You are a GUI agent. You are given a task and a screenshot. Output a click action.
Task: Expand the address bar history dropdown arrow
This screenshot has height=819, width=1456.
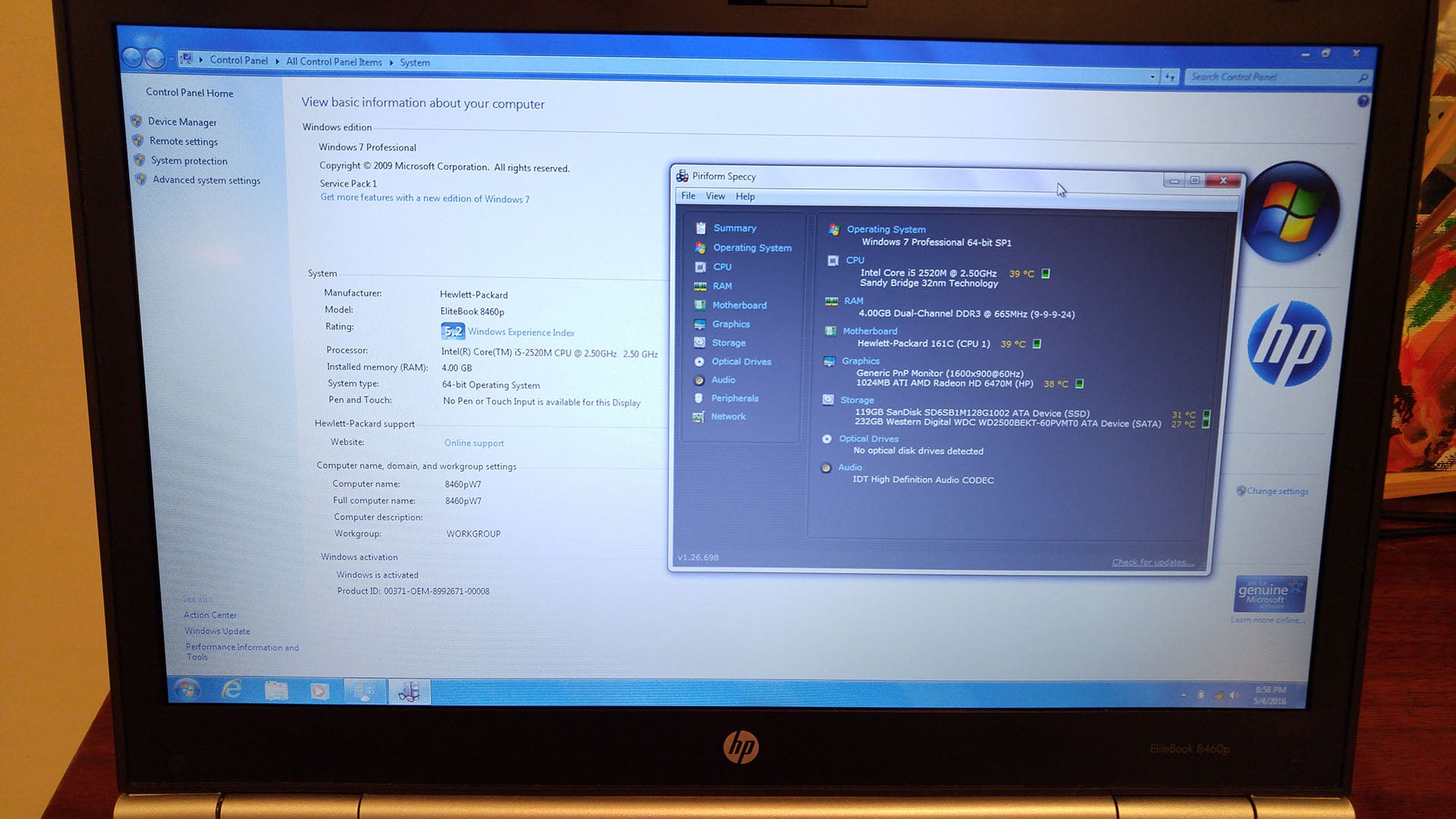[x=1152, y=77]
